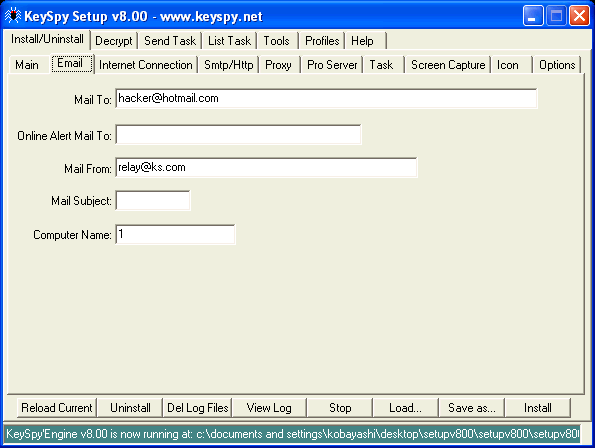Screen dimensions: 595x448
Task: Switch to the Tools tab
Action: click(x=277, y=41)
